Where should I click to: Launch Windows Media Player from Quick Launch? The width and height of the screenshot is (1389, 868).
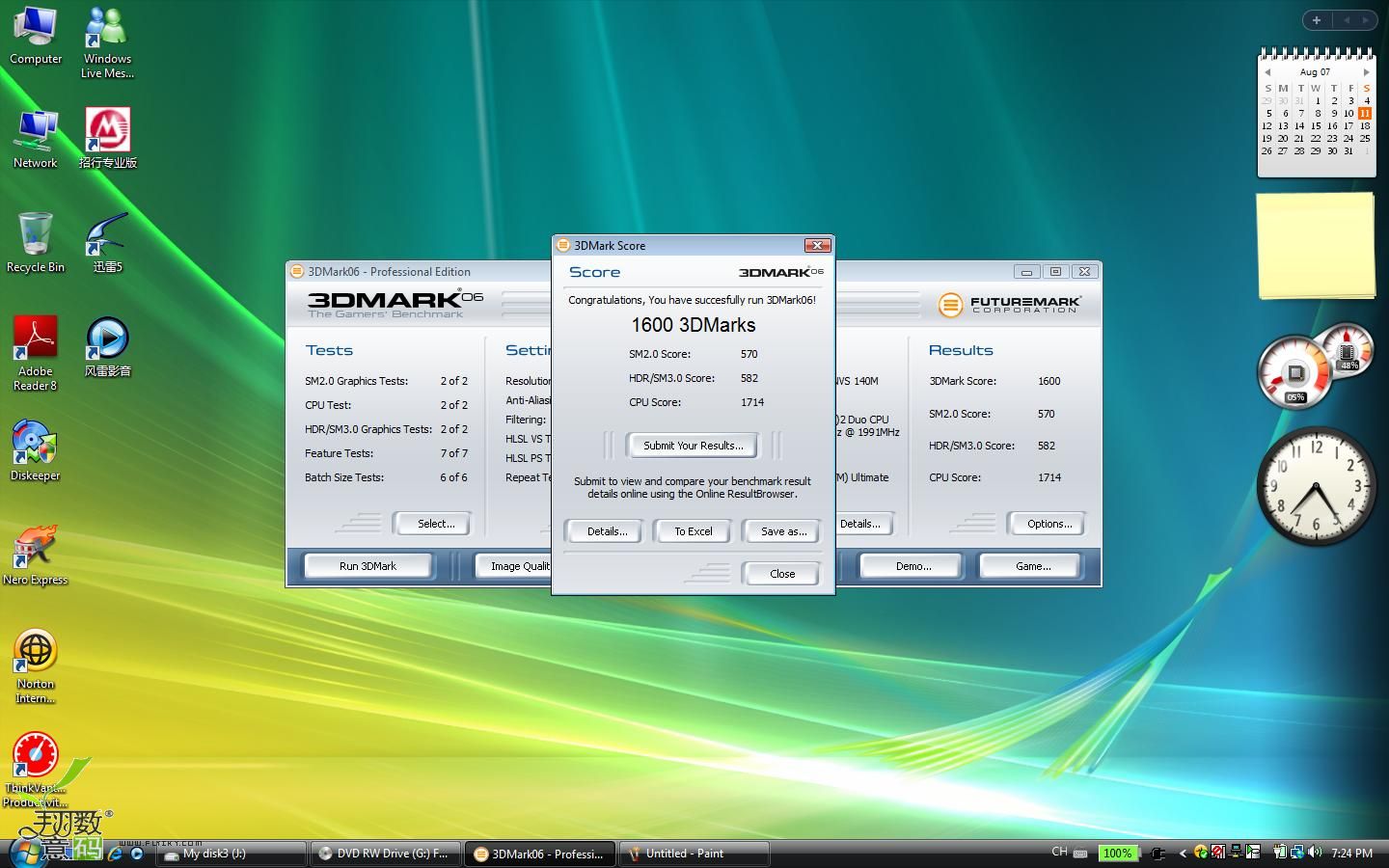137,854
